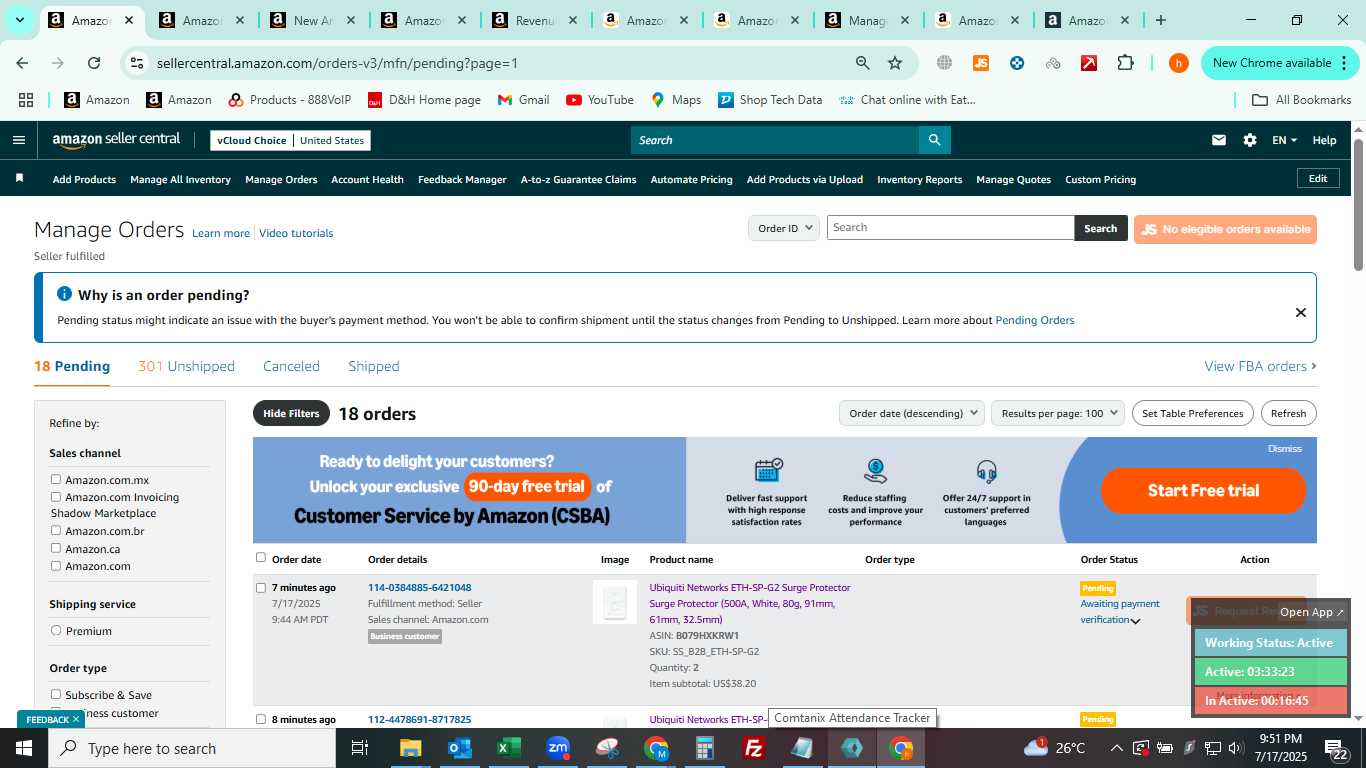The width and height of the screenshot is (1366, 768).
Task: Click the header search magnifier button
Action: point(934,140)
